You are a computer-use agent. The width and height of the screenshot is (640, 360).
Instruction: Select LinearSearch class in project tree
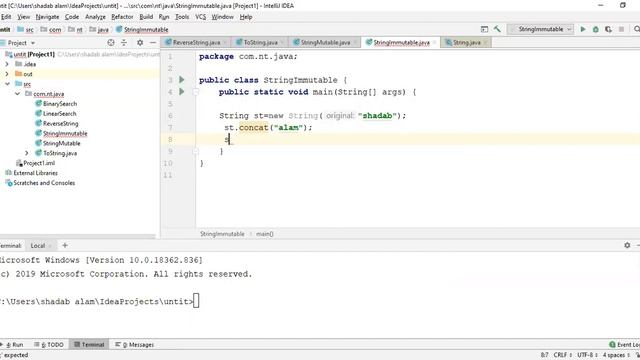click(59, 113)
